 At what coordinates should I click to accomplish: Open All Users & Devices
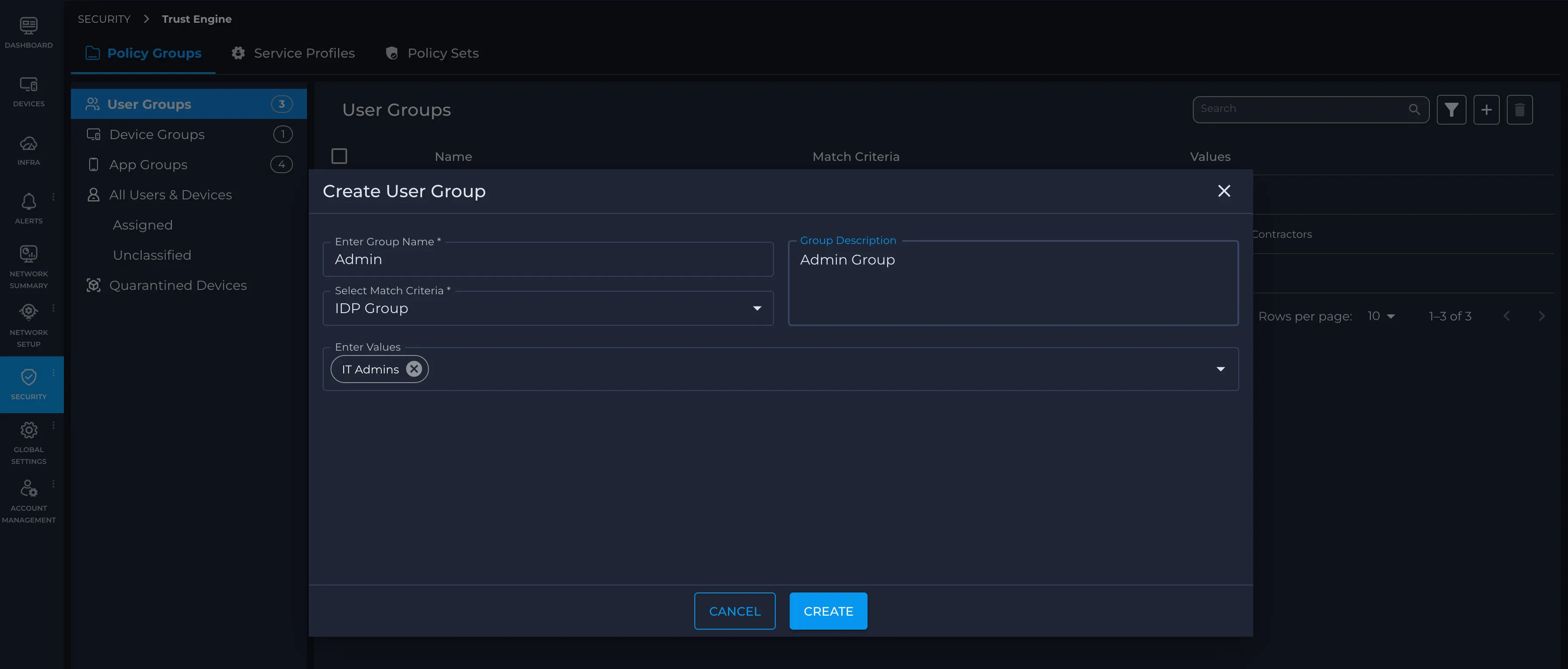click(189, 195)
